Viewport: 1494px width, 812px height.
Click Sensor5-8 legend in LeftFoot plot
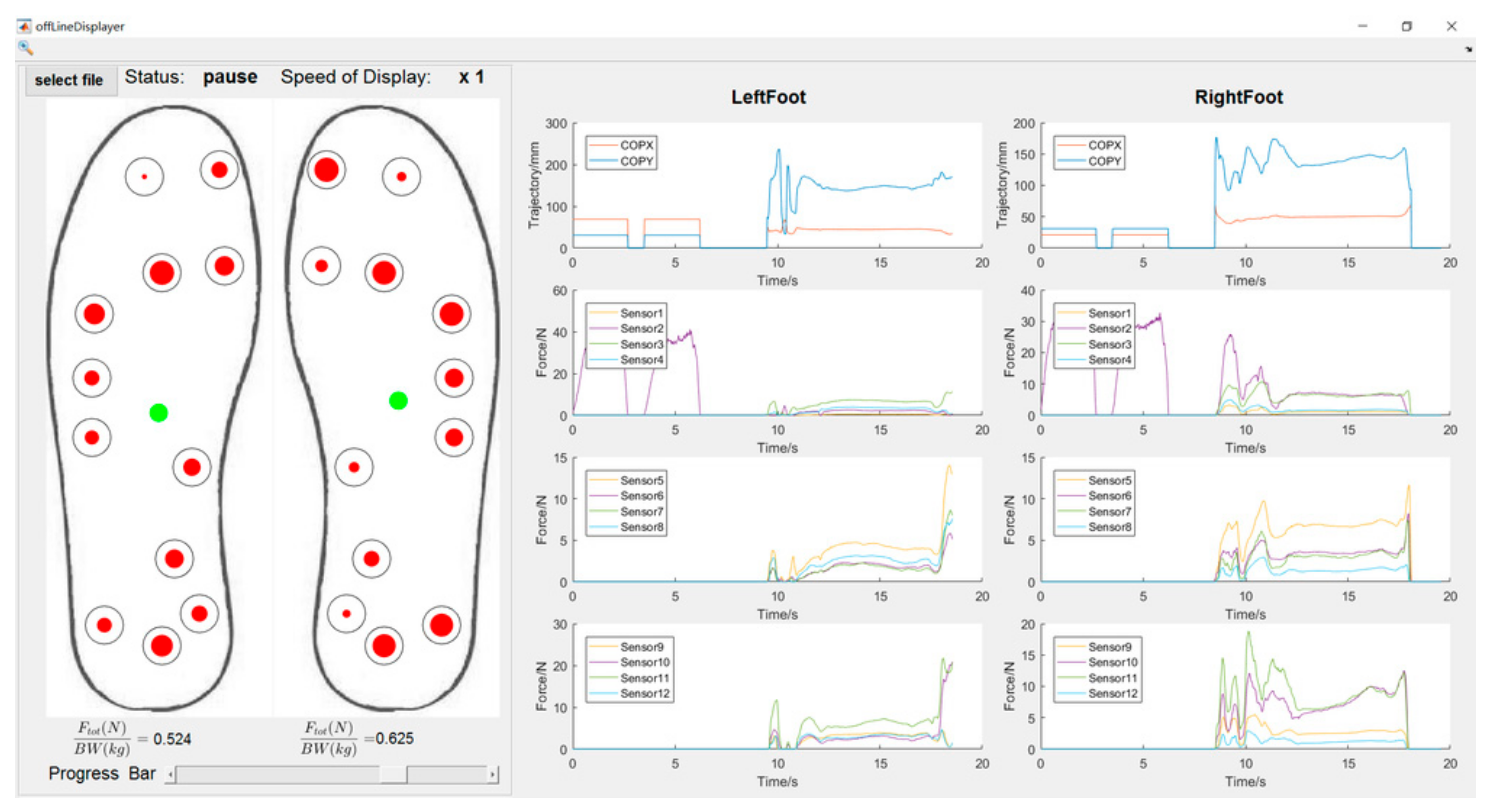(x=626, y=503)
